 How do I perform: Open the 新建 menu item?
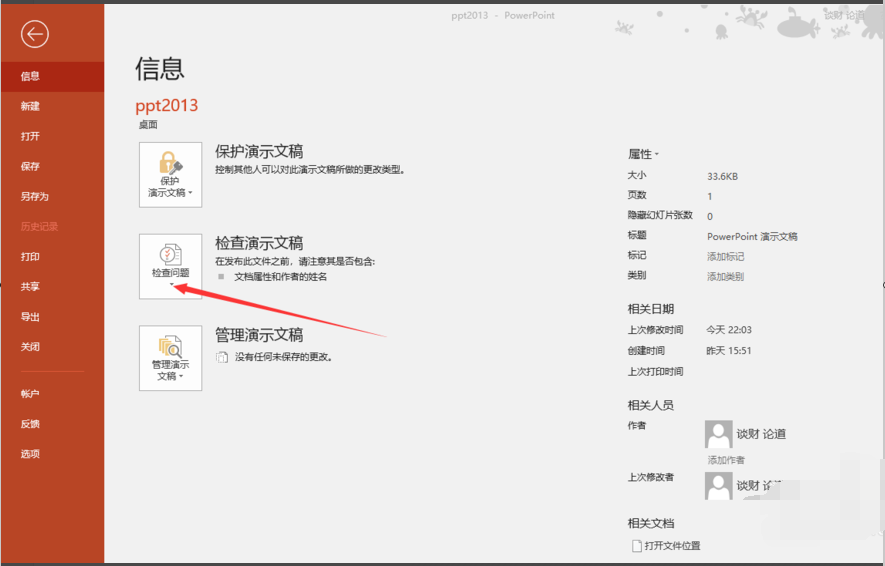point(52,106)
